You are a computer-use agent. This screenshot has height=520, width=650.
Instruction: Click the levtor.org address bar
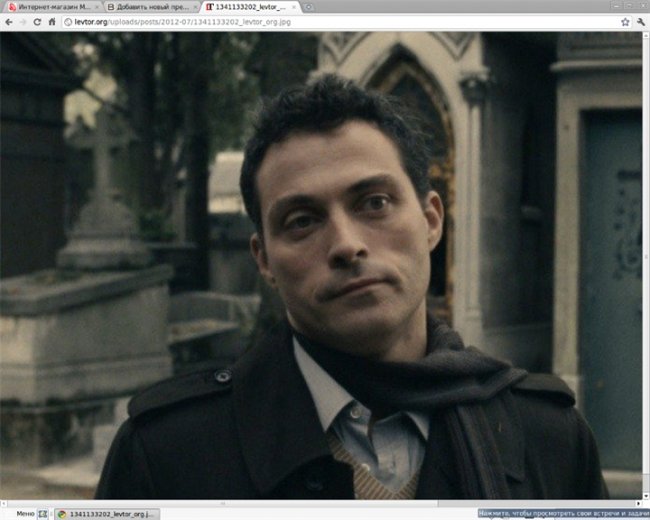tap(300, 21)
